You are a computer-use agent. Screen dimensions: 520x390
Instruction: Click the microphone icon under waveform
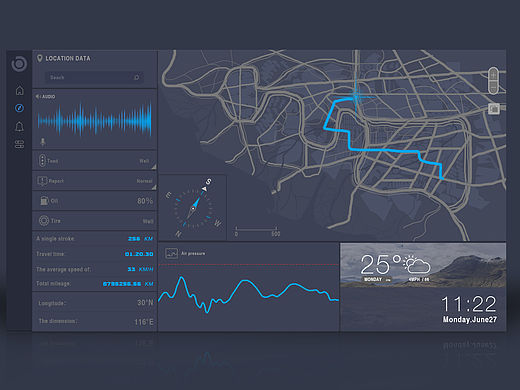click(43, 142)
